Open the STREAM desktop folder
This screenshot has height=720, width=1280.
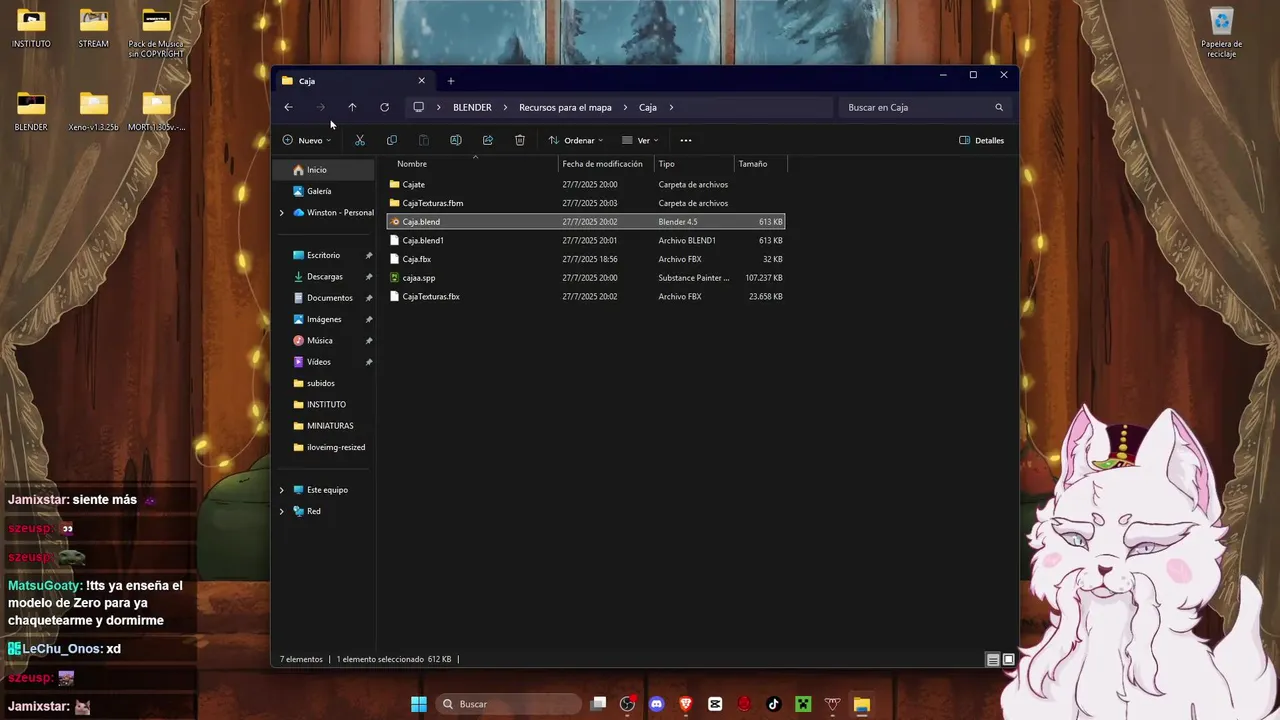pyautogui.click(x=94, y=29)
